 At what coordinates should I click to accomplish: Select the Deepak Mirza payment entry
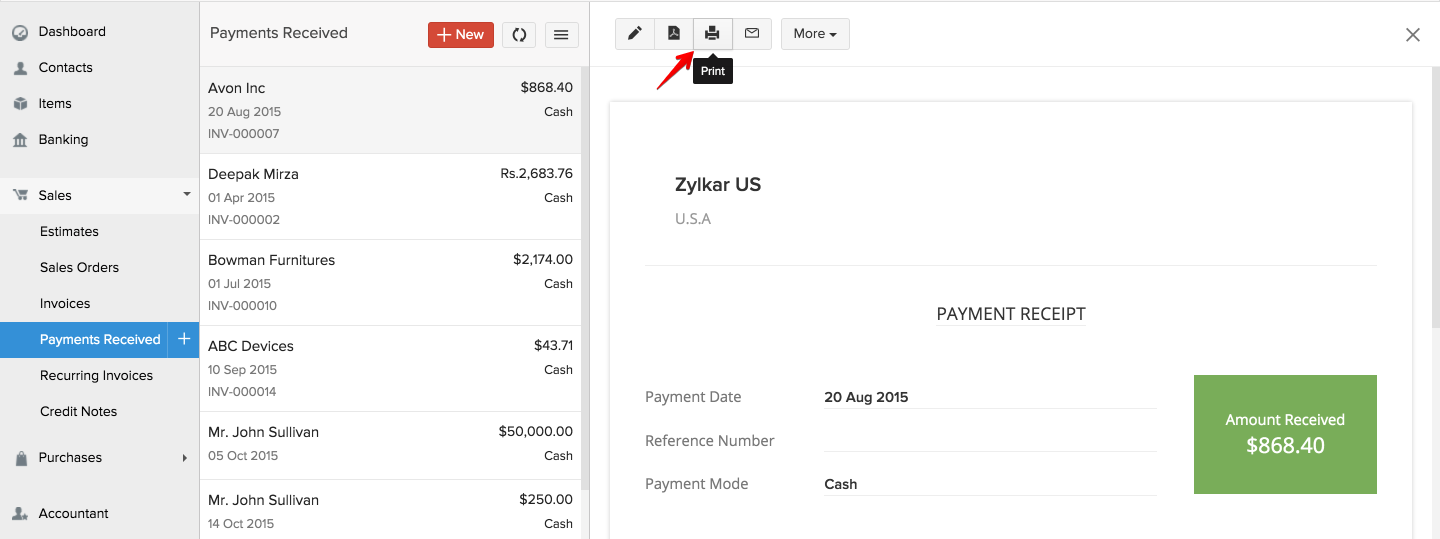(x=390, y=196)
